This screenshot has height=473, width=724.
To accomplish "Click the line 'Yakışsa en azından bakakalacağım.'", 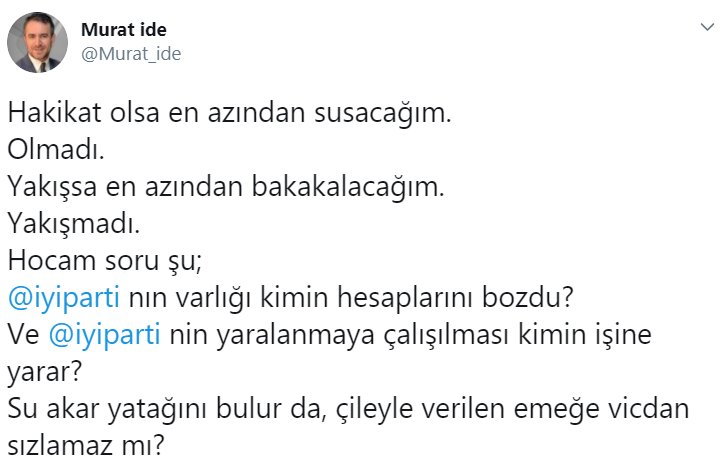I will coord(226,187).
